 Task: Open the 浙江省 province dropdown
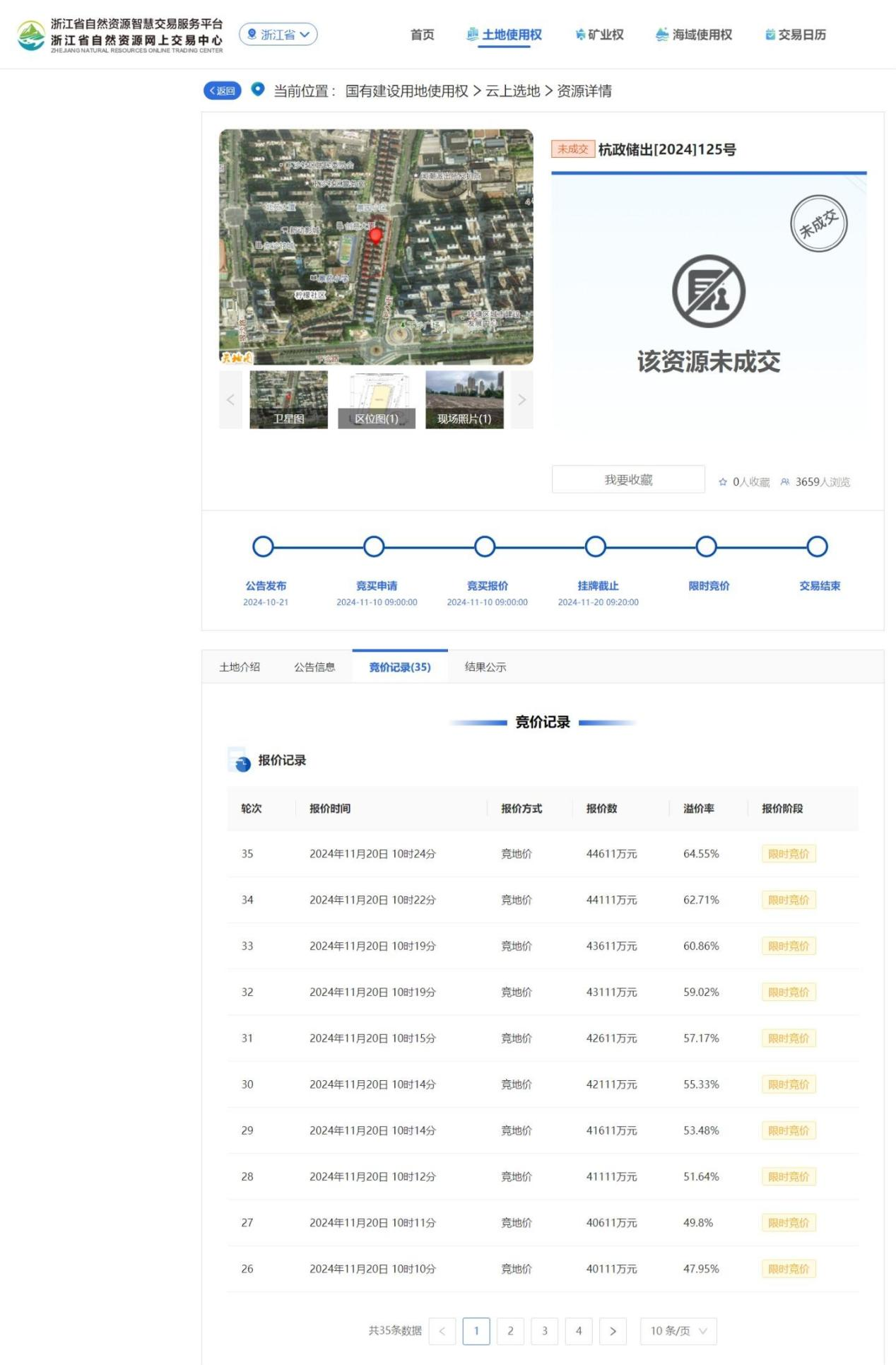pyautogui.click(x=278, y=35)
